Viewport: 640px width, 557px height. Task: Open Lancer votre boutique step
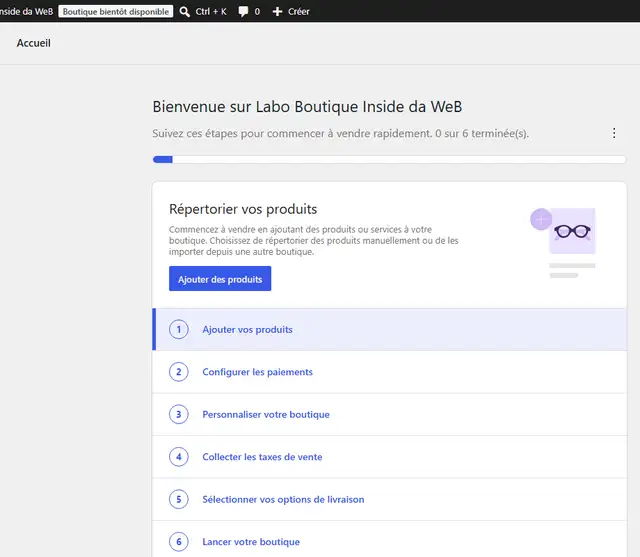pos(389,539)
